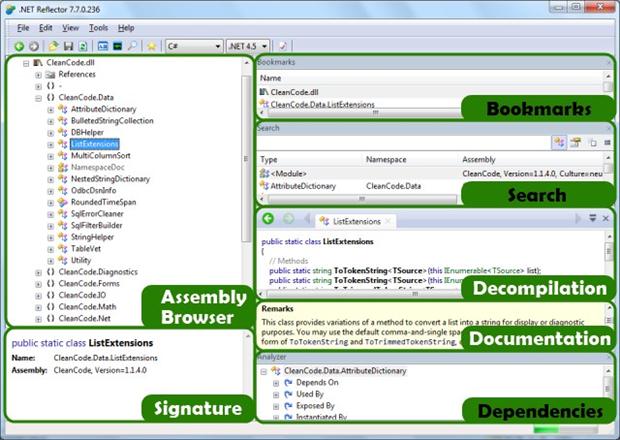The image size is (620, 440).
Task: Sort search results by Namespace column
Action: [x=410, y=159]
